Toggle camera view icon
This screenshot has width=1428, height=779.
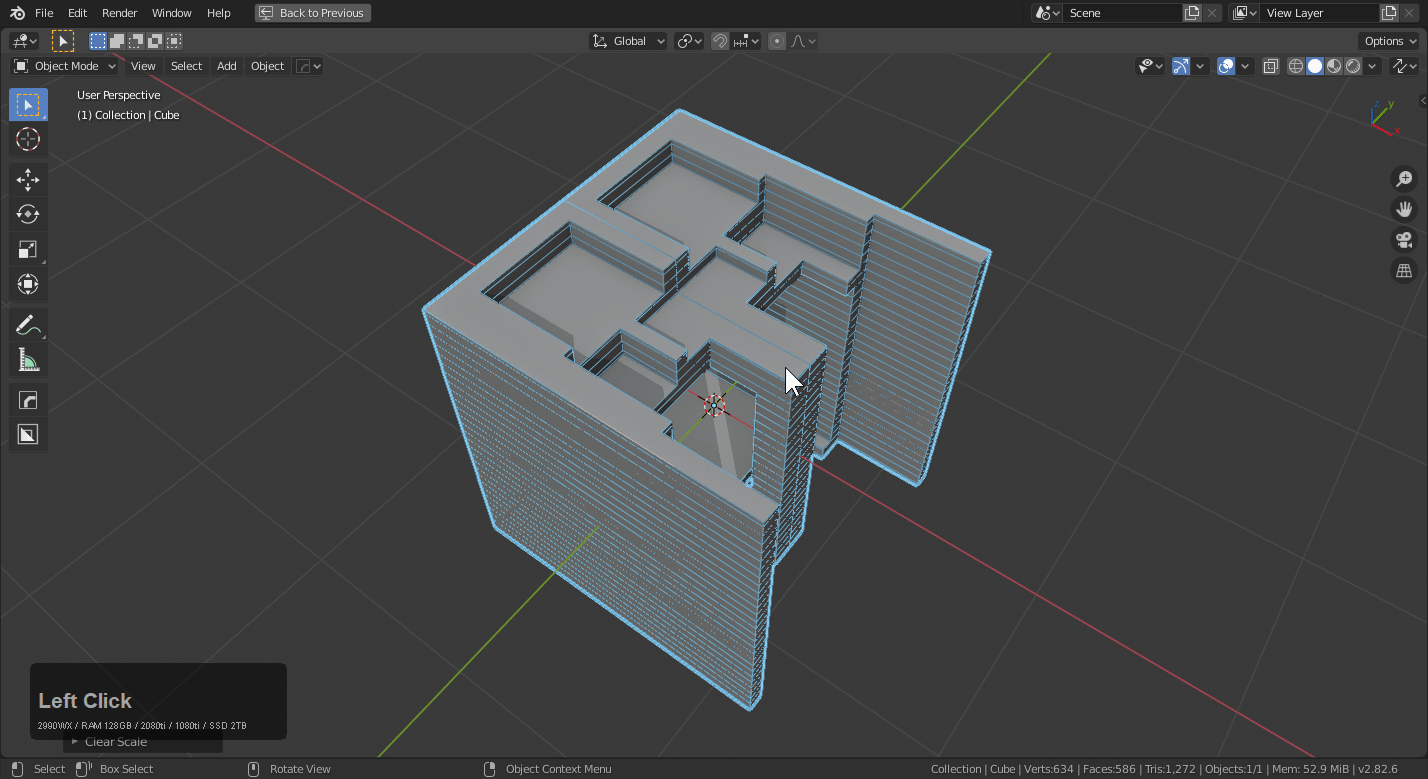(x=1404, y=240)
